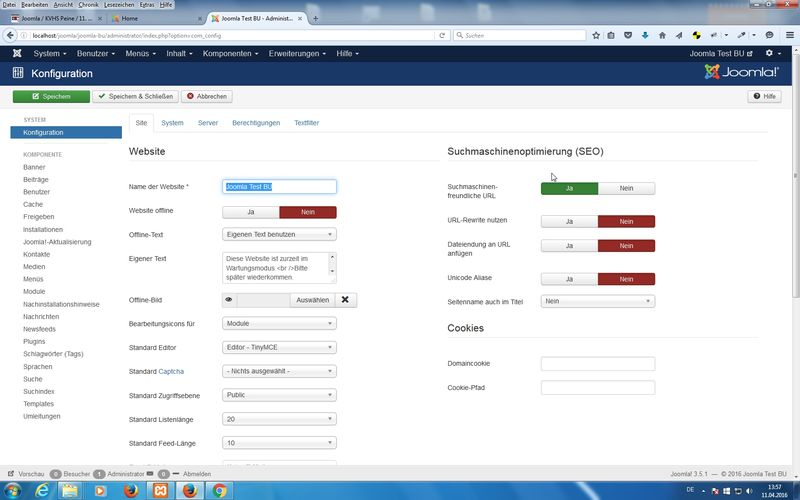This screenshot has width=800, height=500.
Task: Click into the Domaincookie field
Action: click(598, 364)
